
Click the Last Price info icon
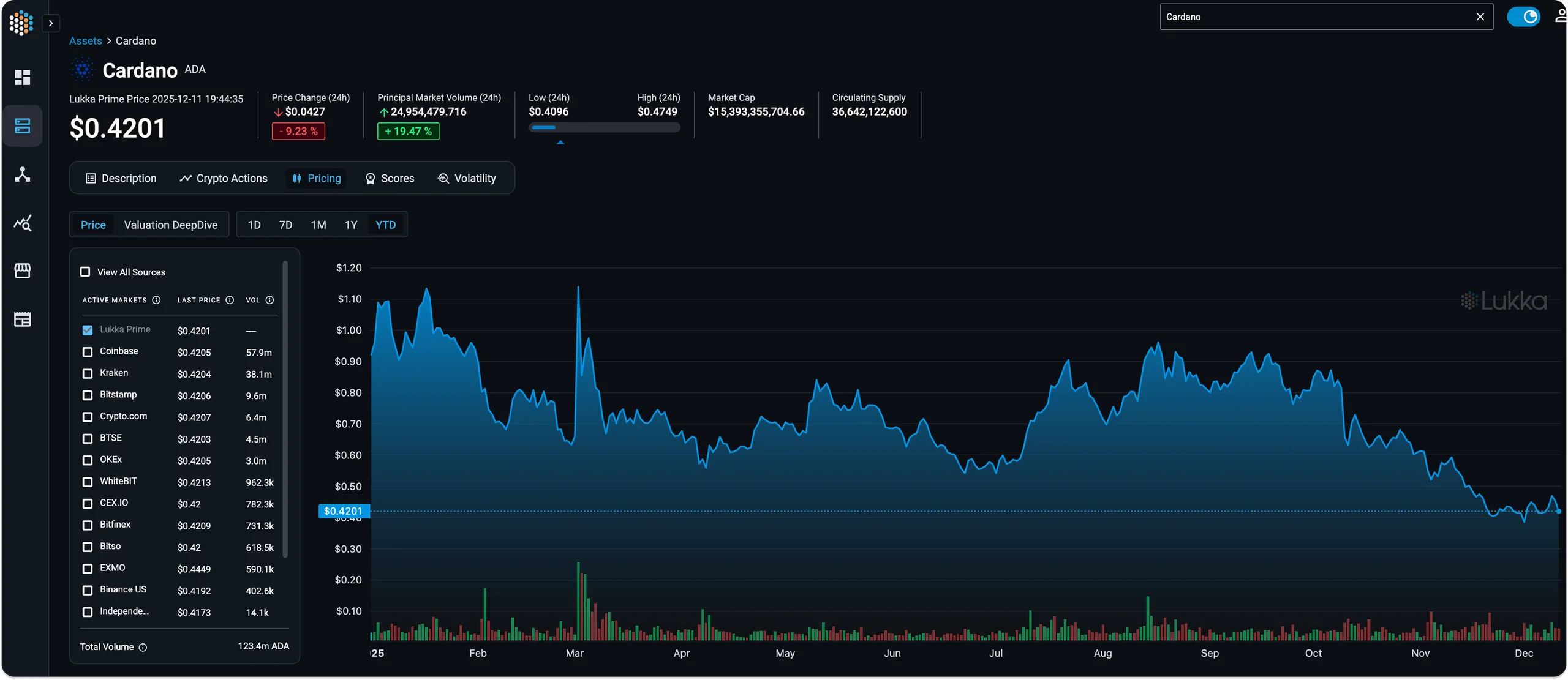tap(230, 300)
